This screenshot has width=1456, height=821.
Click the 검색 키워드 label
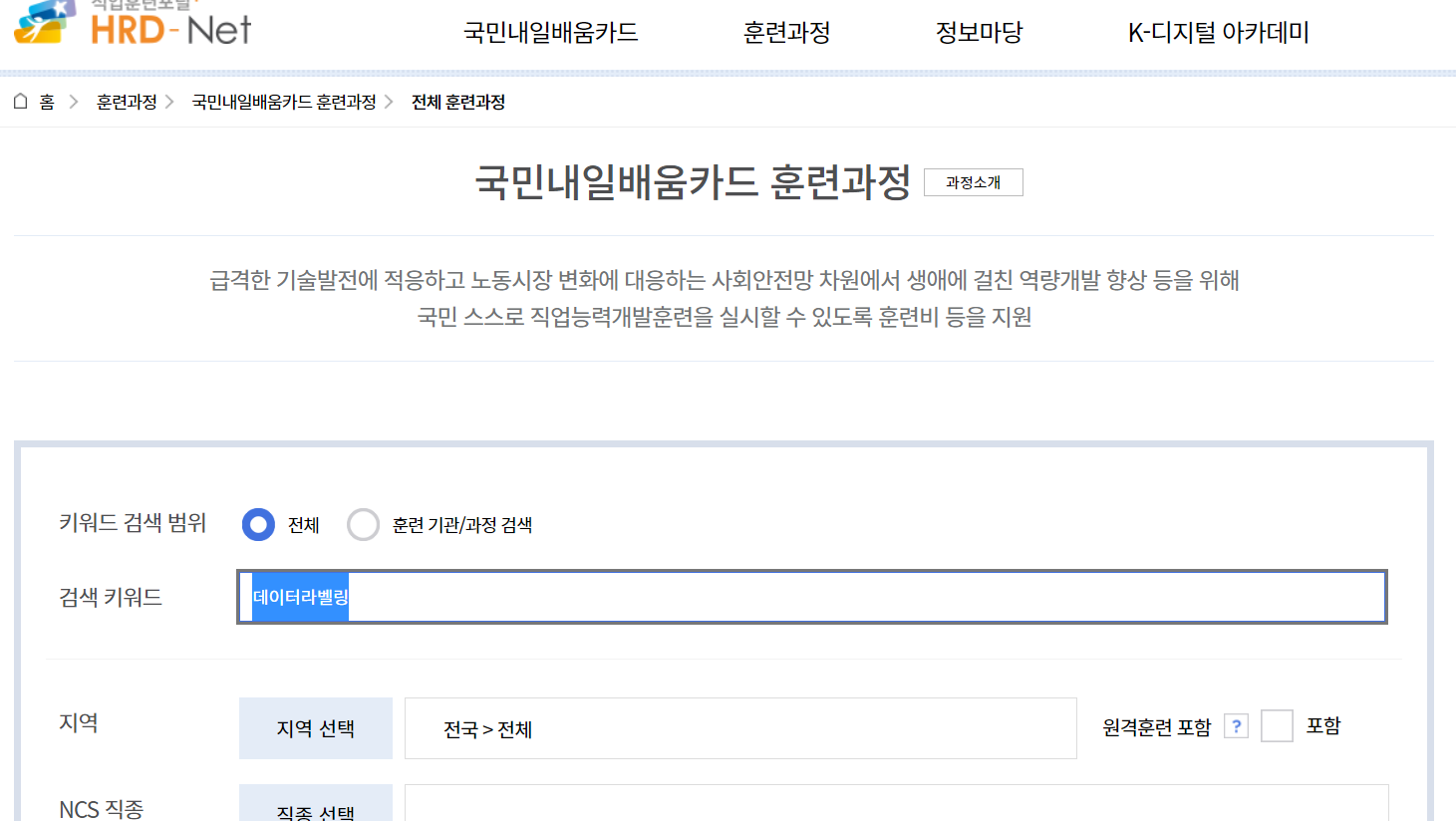coord(111,597)
